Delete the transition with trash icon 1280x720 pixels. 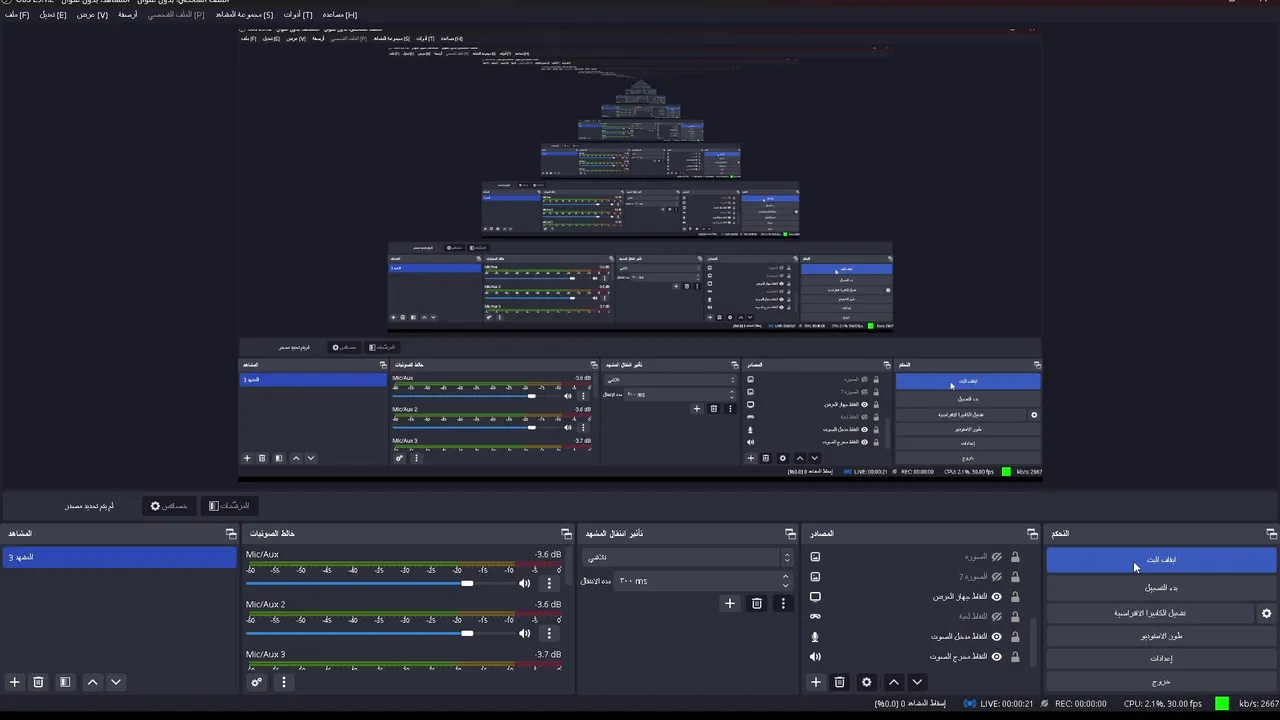click(x=757, y=603)
